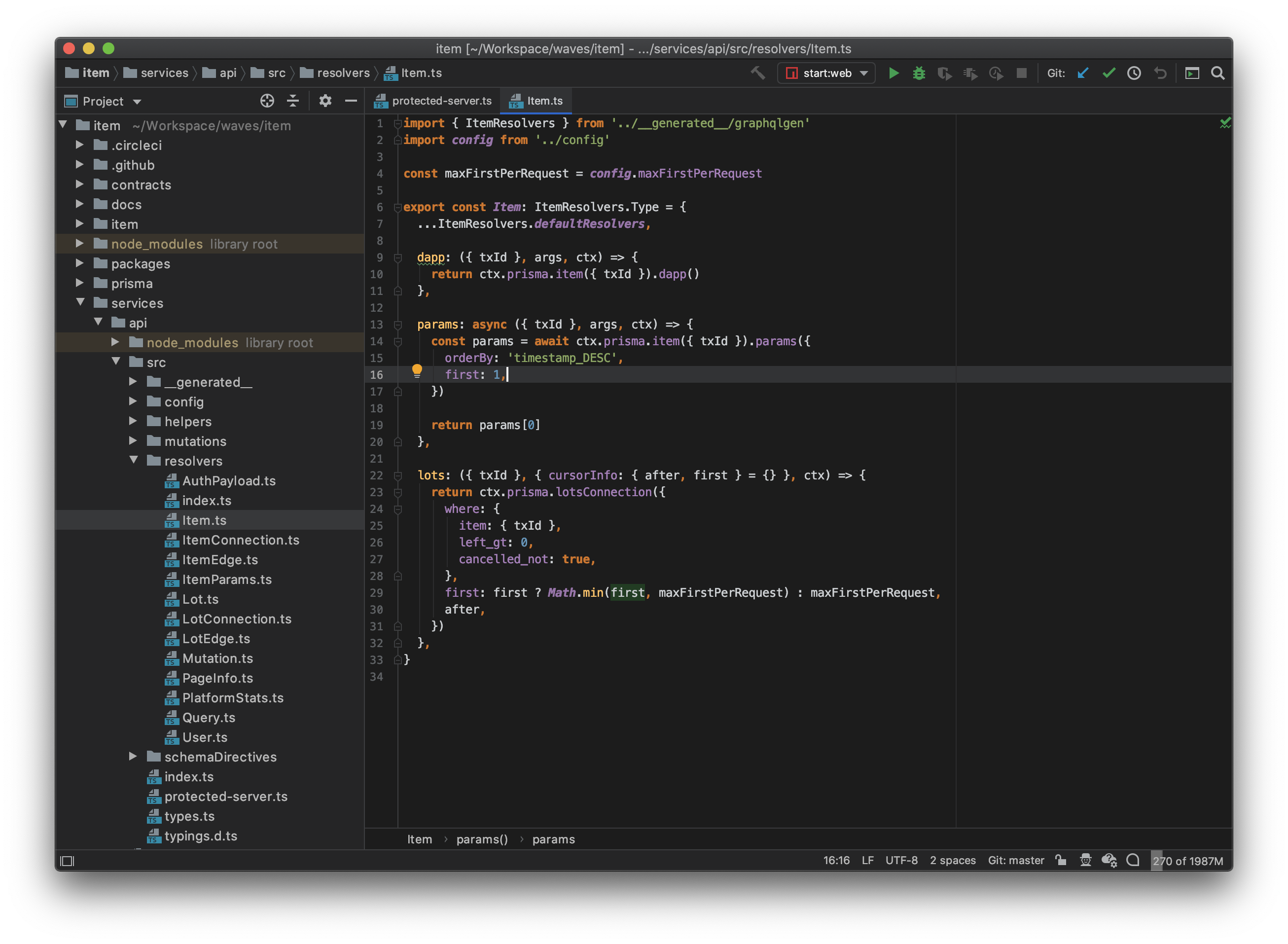Click Locate current file crosshair icon
1288x944 pixels.
click(267, 101)
